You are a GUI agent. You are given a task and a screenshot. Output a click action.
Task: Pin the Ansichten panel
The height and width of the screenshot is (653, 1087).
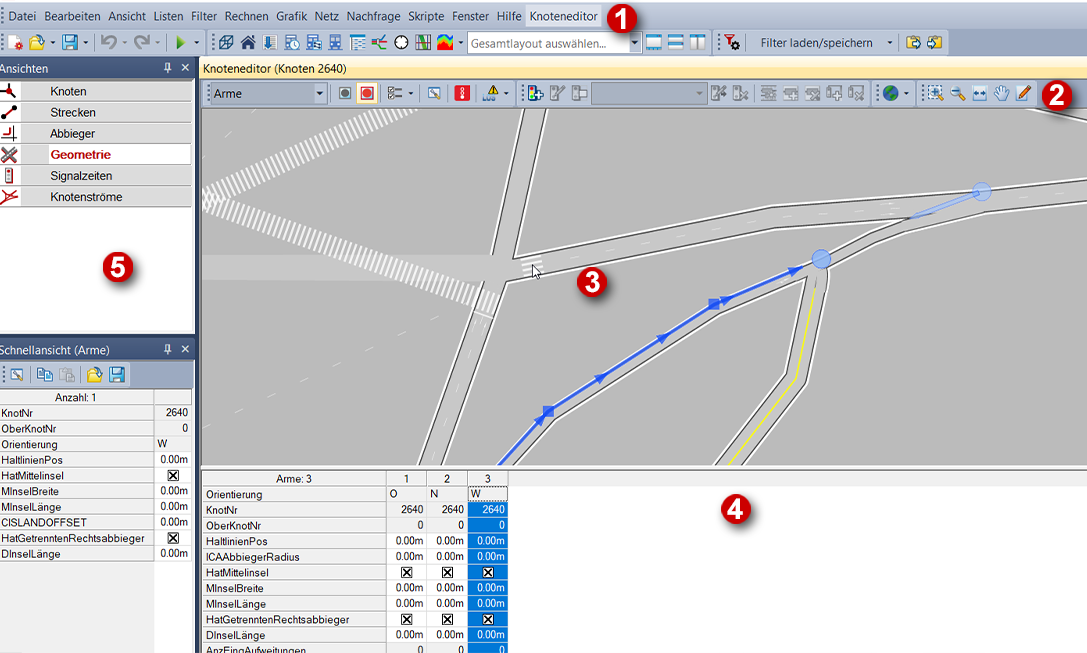tap(167, 68)
